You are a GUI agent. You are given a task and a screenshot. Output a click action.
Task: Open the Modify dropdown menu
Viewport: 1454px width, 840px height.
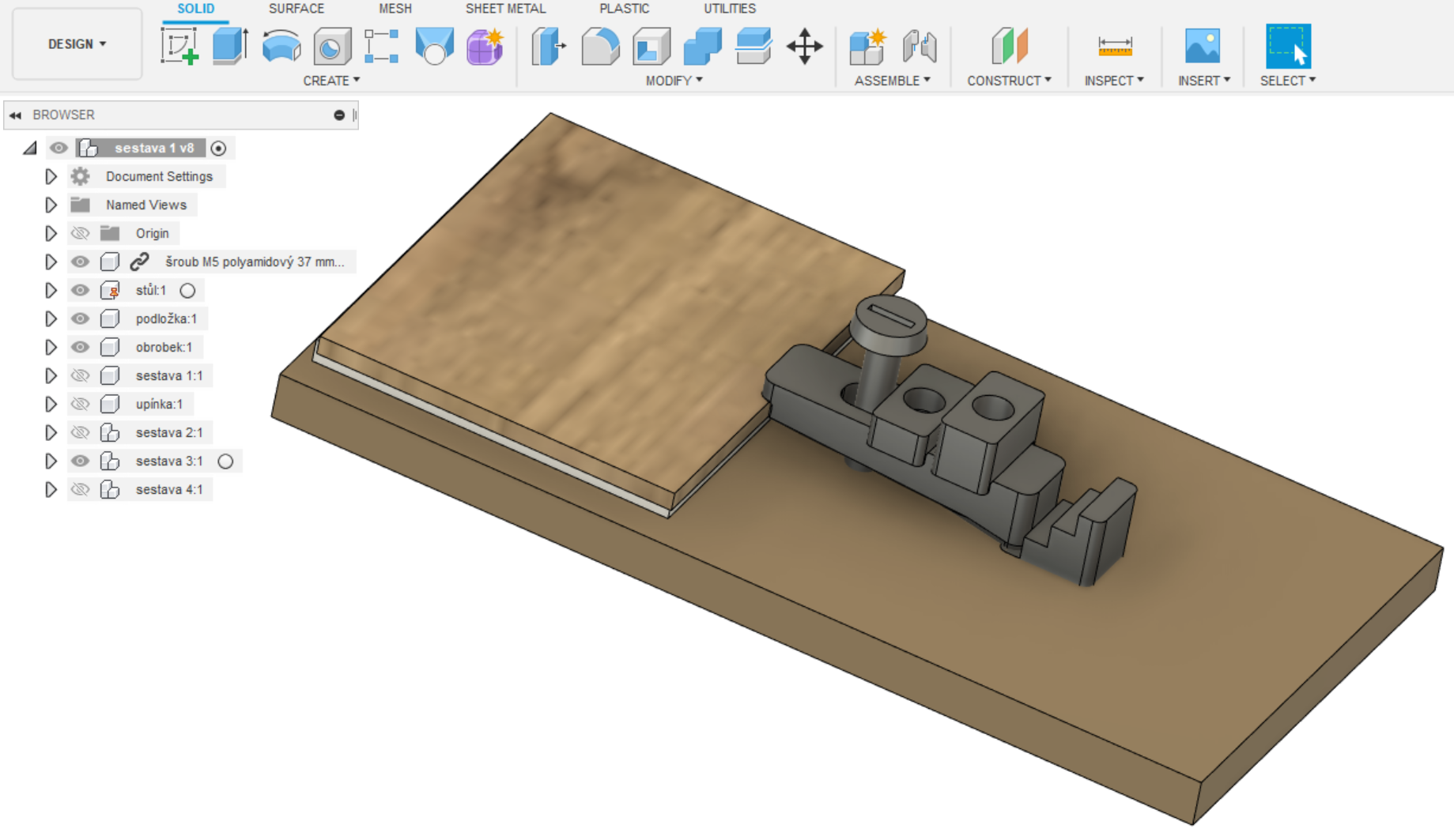674,81
